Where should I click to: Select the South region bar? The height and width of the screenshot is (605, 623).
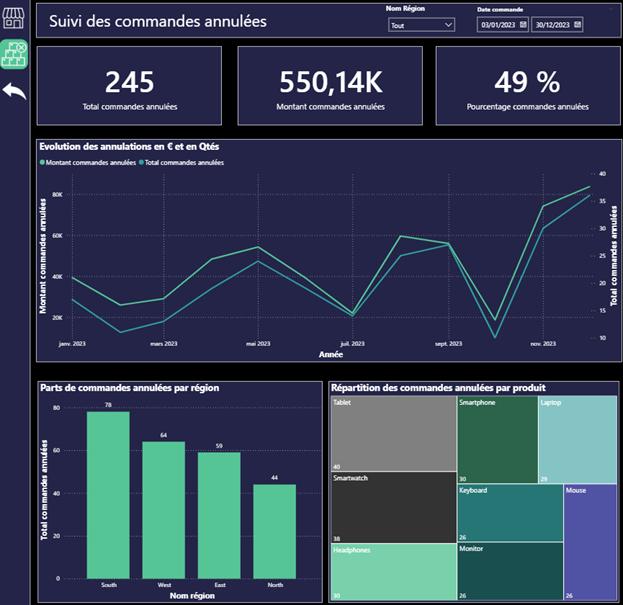(108, 494)
